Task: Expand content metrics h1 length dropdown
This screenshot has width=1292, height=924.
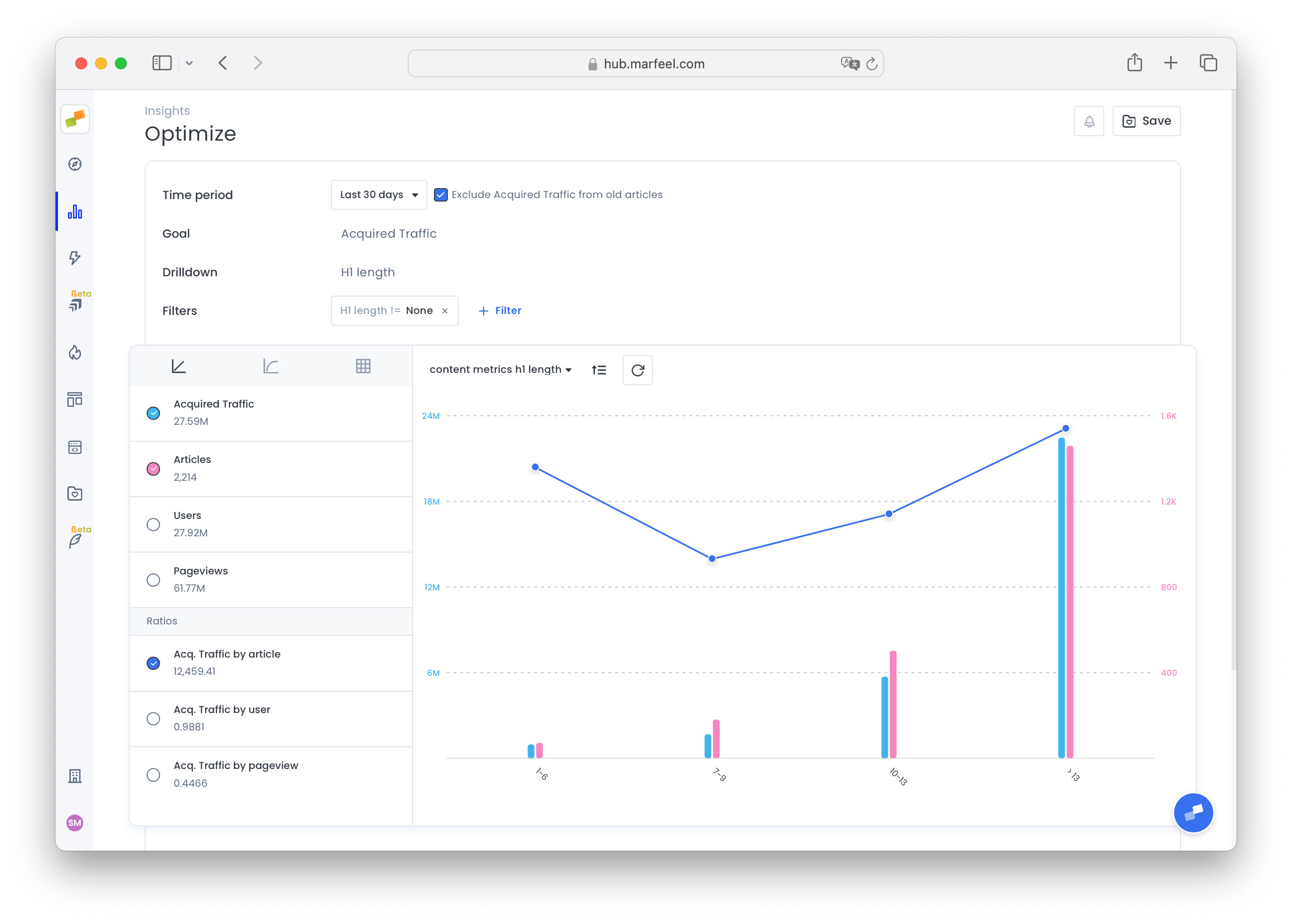Action: 500,370
